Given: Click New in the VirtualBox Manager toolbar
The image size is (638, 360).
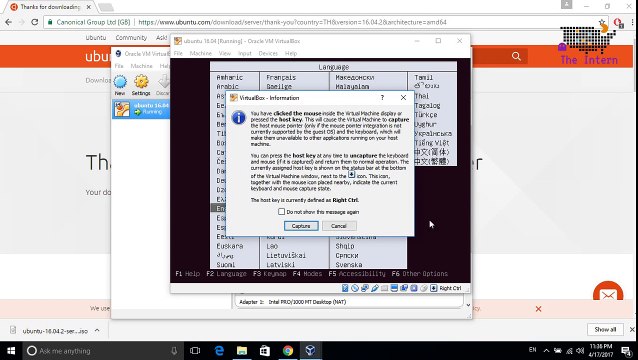Looking at the screenshot, I should (120, 85).
